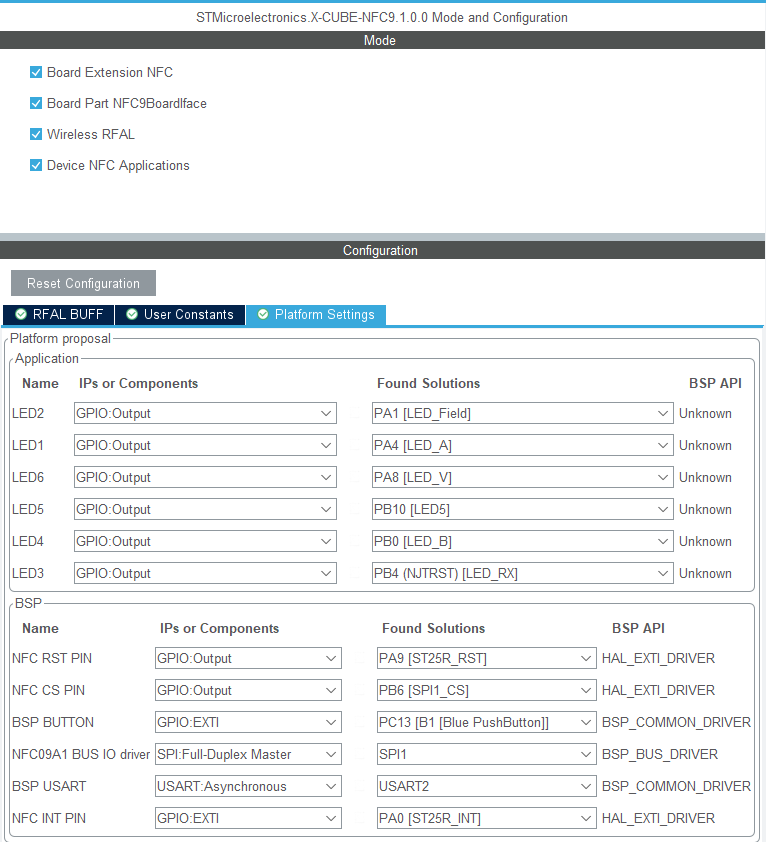
Task: Click X-CUBE-NFC9 Mode and Configuration title
Action: click(x=382, y=17)
